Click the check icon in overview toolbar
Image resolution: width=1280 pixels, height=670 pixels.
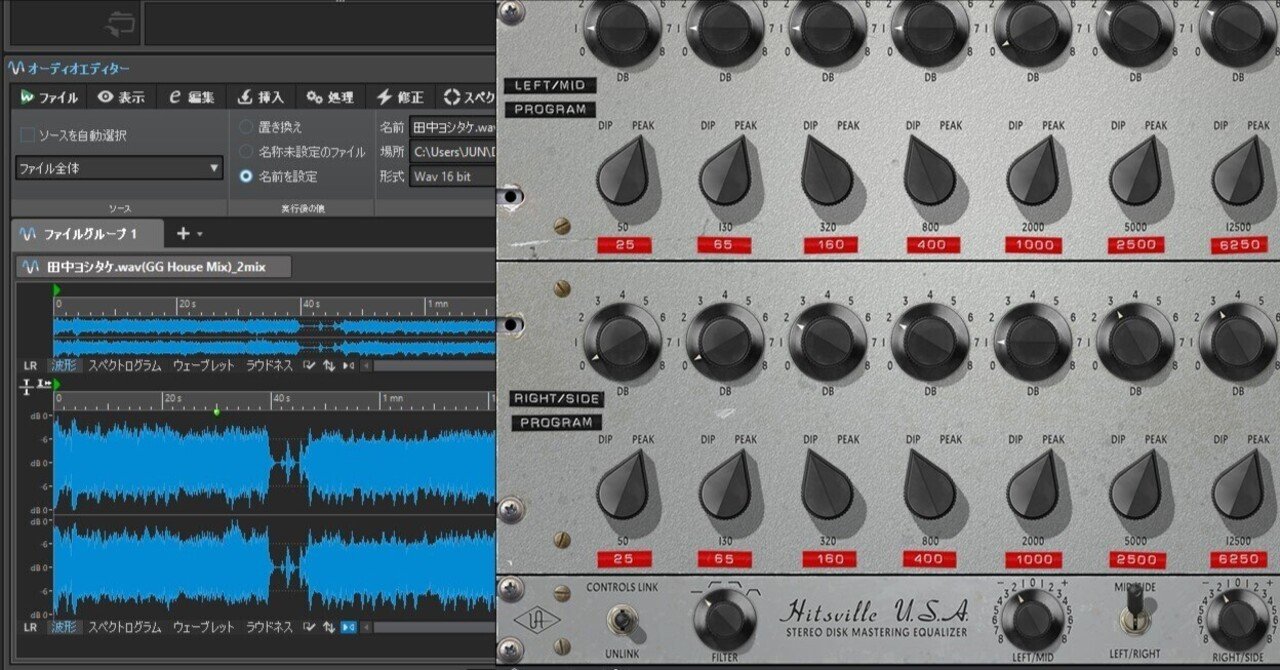[311, 366]
